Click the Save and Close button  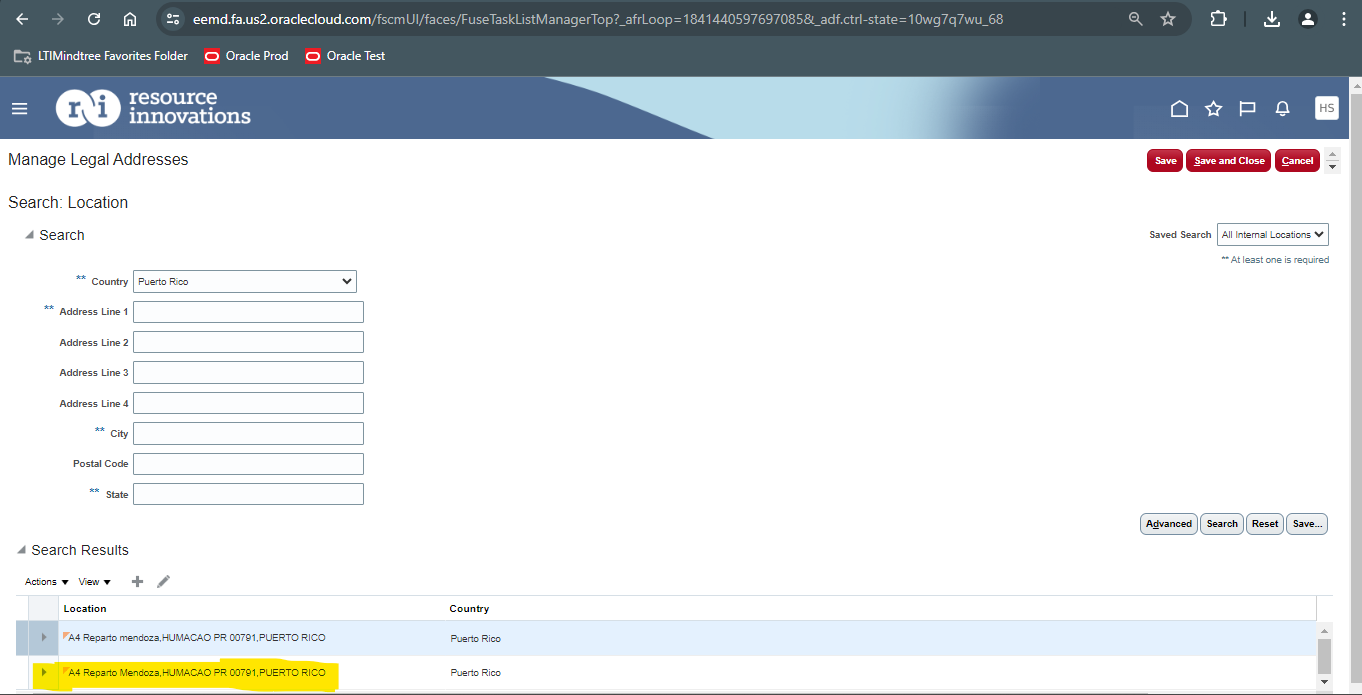[x=1228, y=160]
